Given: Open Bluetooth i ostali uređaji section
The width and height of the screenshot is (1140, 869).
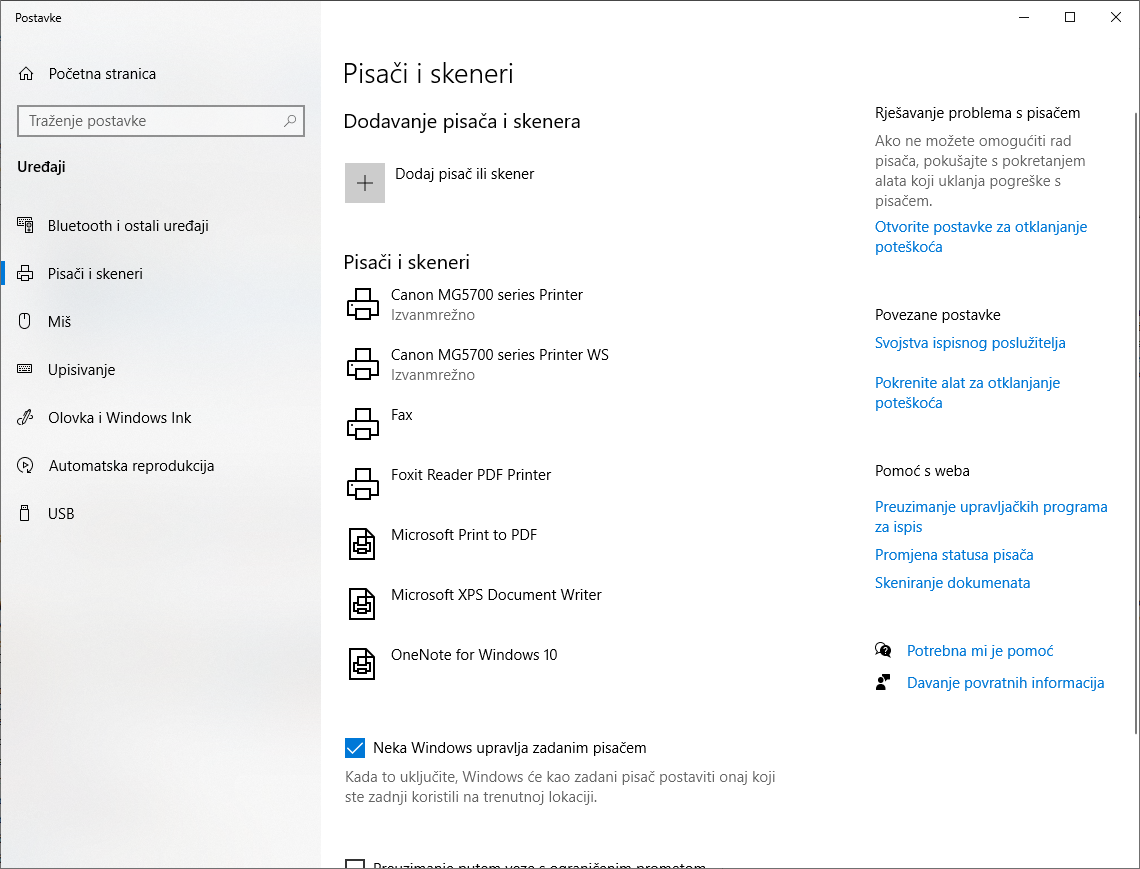Looking at the screenshot, I should (x=128, y=226).
